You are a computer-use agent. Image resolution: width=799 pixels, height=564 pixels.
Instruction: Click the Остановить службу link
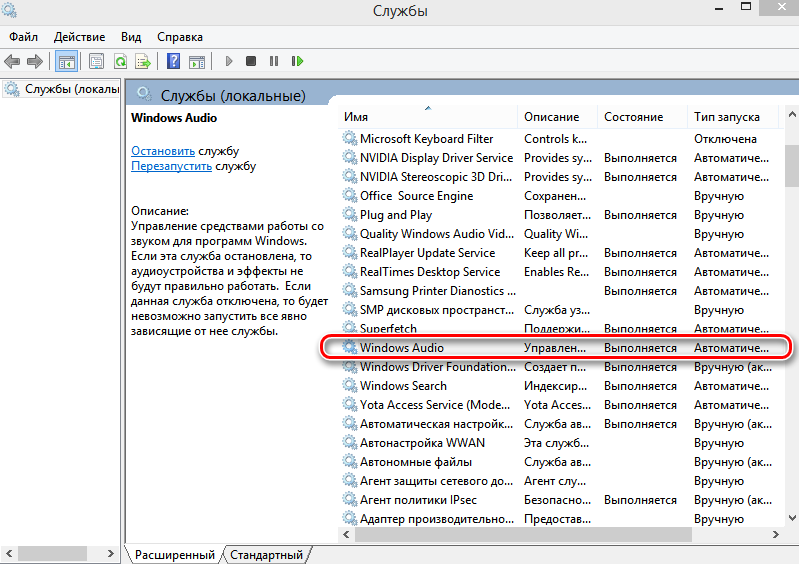163,151
